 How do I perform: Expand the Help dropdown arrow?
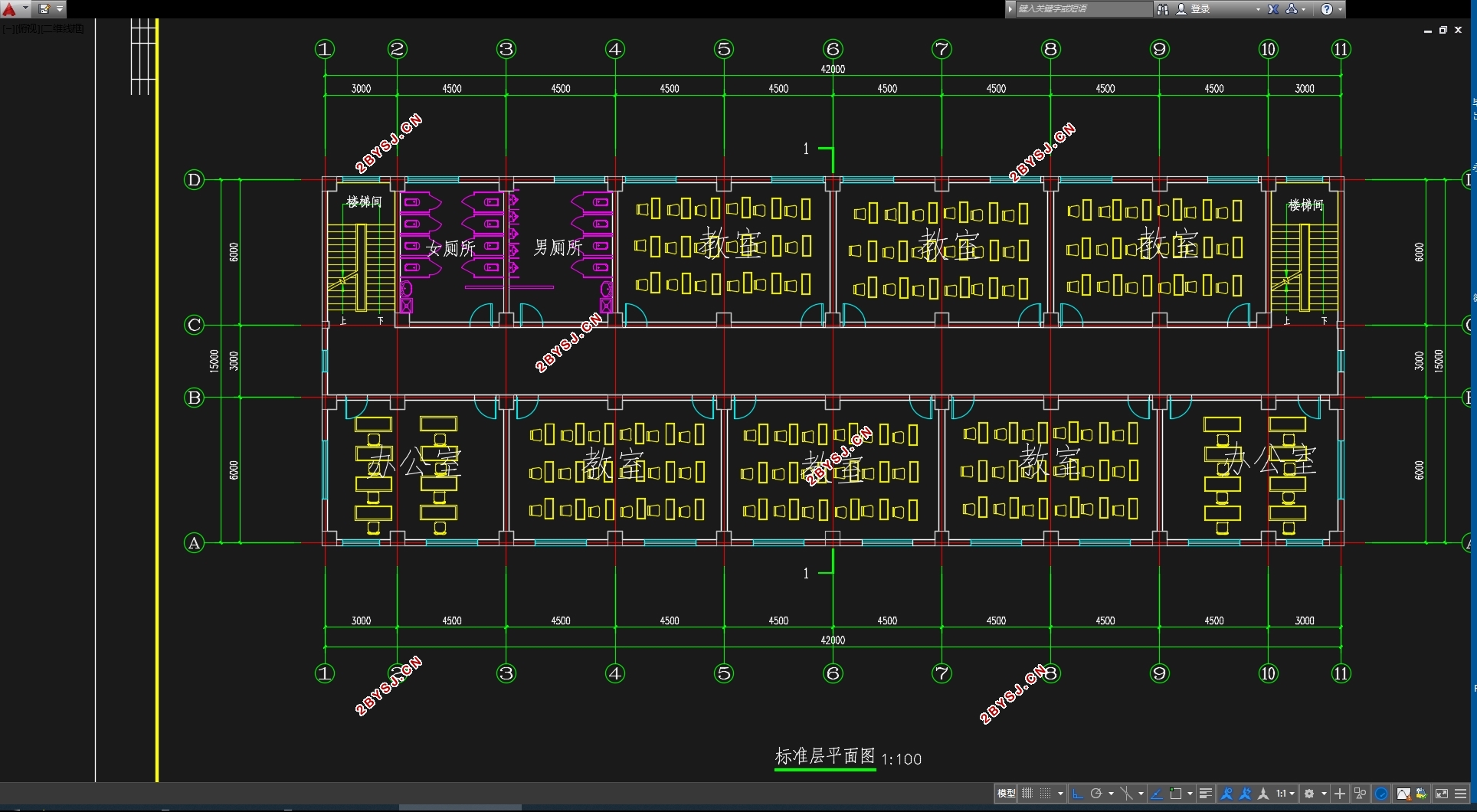coord(1340,9)
